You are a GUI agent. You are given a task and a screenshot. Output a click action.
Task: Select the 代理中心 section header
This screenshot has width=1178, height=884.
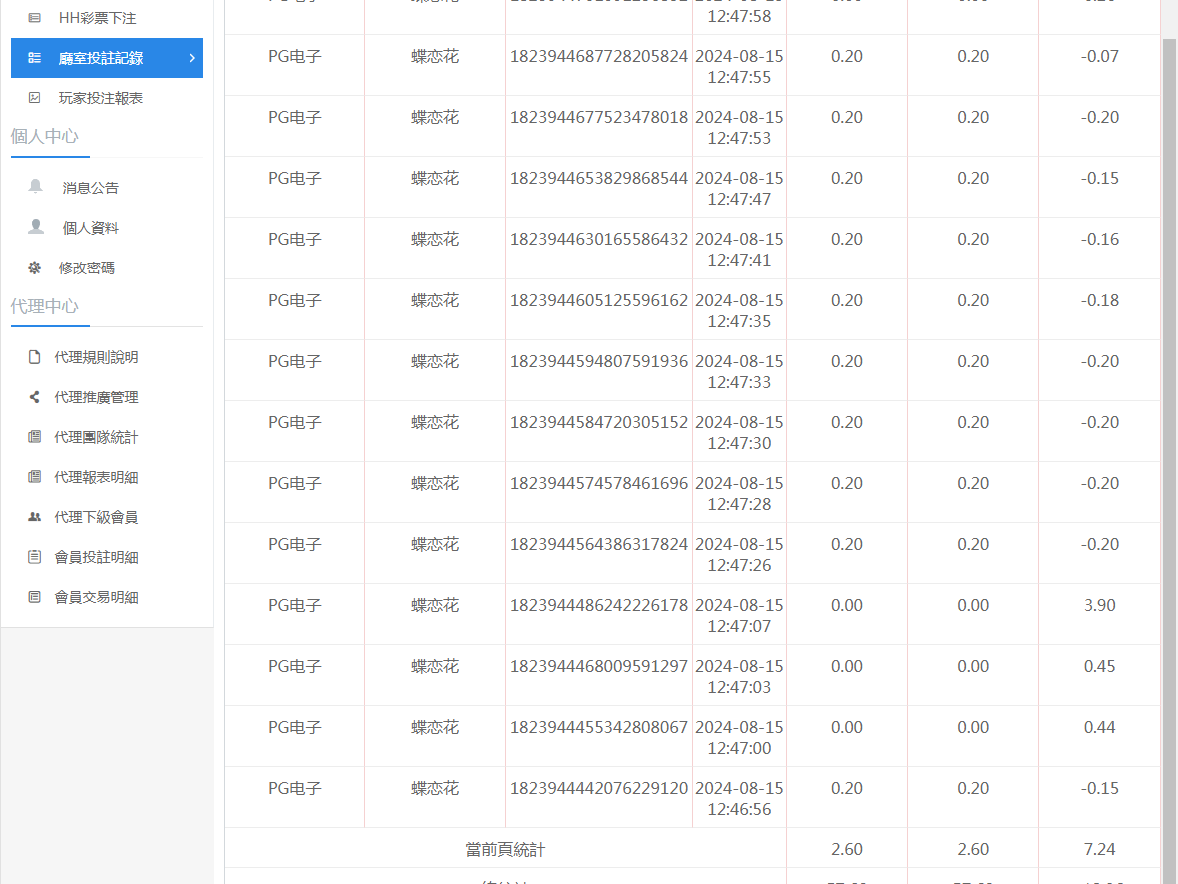coord(45,306)
